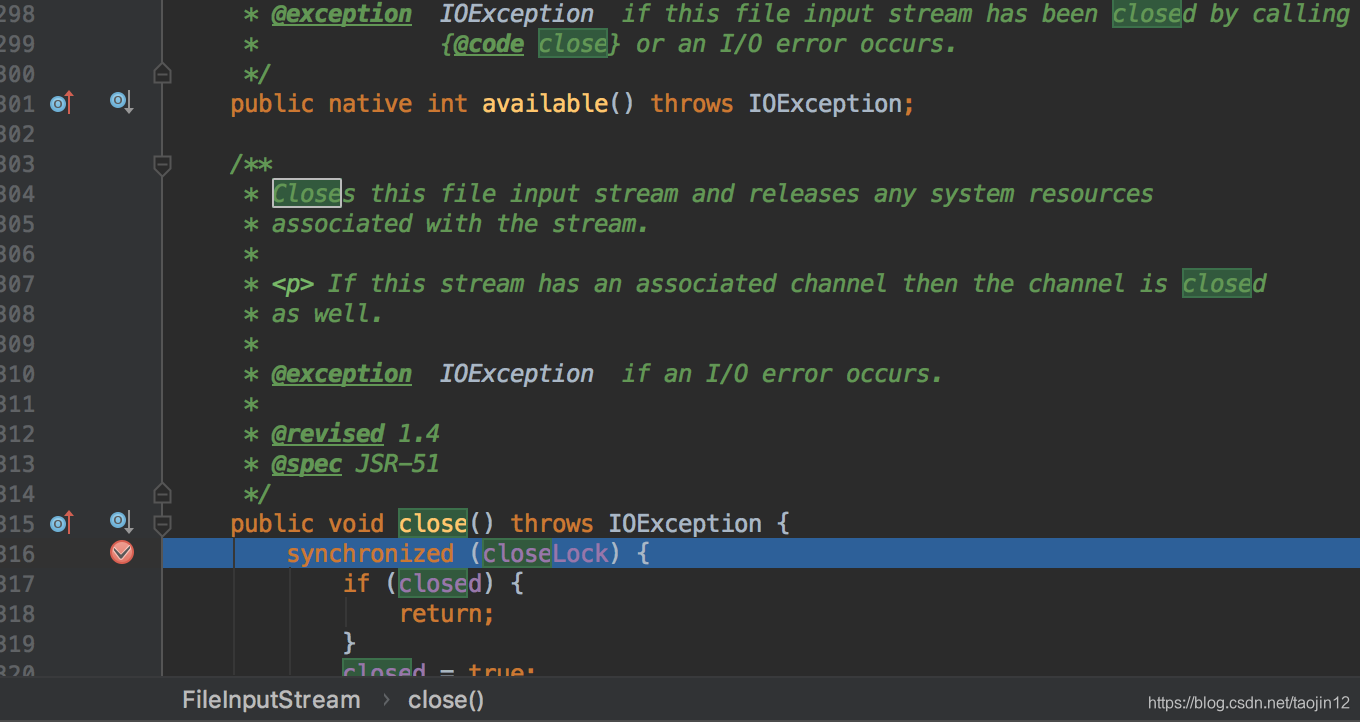Click the native keyword on the available() line
Screen dimensions: 1360x722
[x=370, y=104]
